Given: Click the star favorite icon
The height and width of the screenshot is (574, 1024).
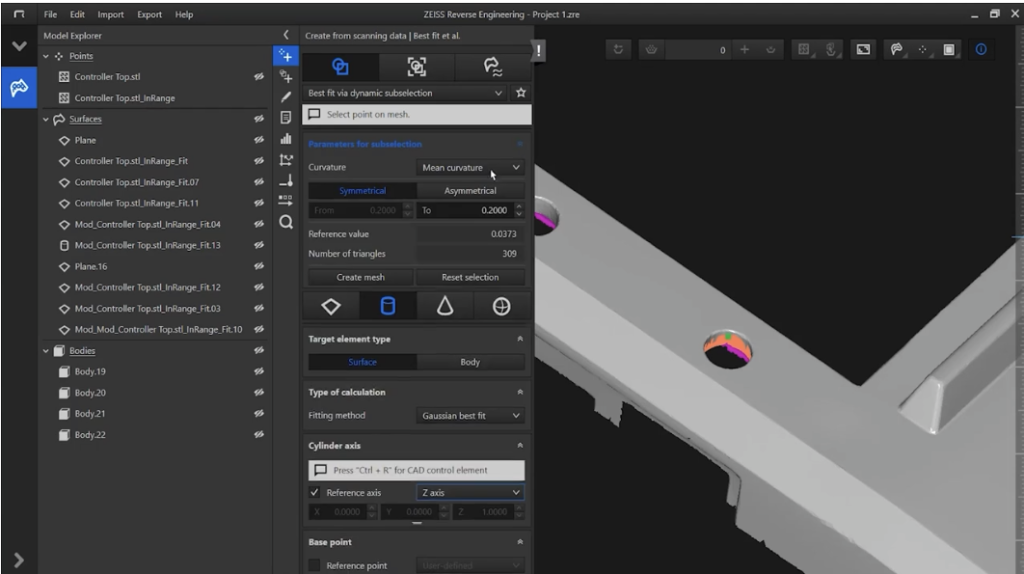Looking at the screenshot, I should pyautogui.click(x=520, y=93).
